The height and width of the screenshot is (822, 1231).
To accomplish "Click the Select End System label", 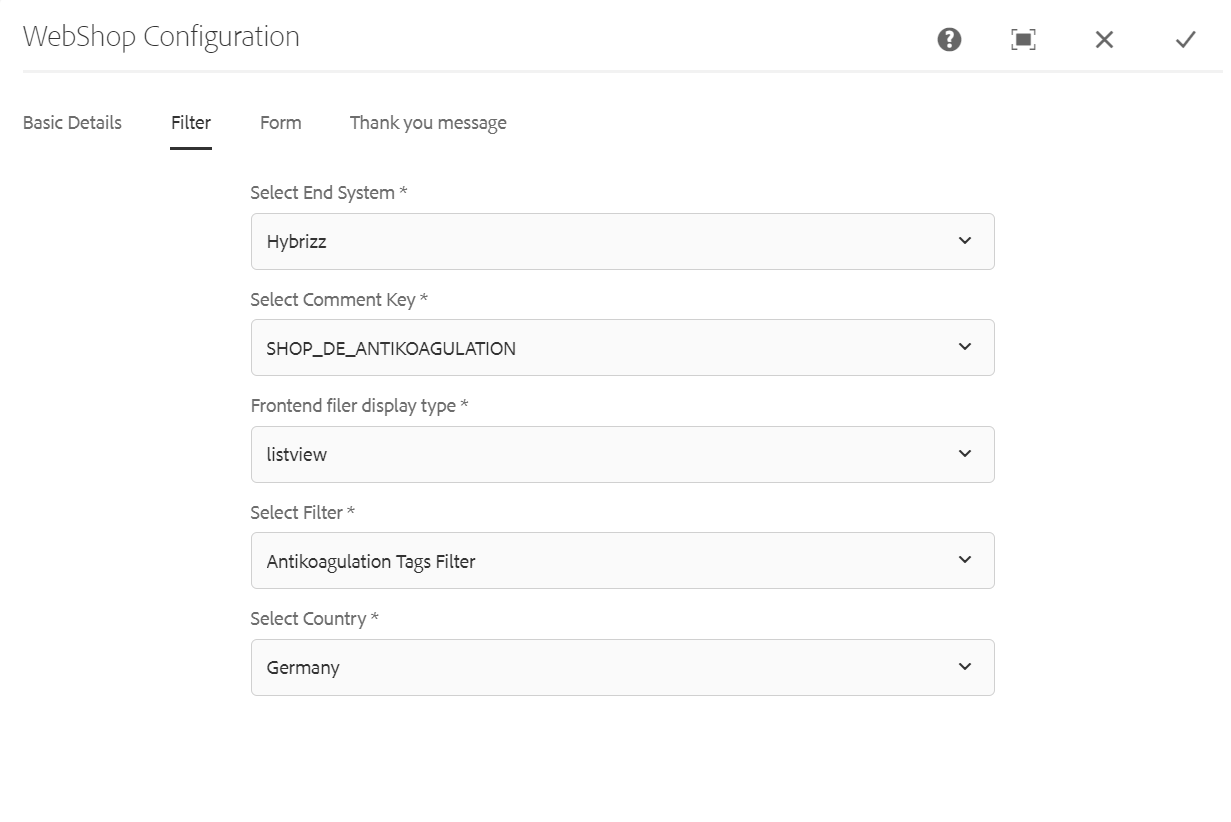I will (x=329, y=193).
